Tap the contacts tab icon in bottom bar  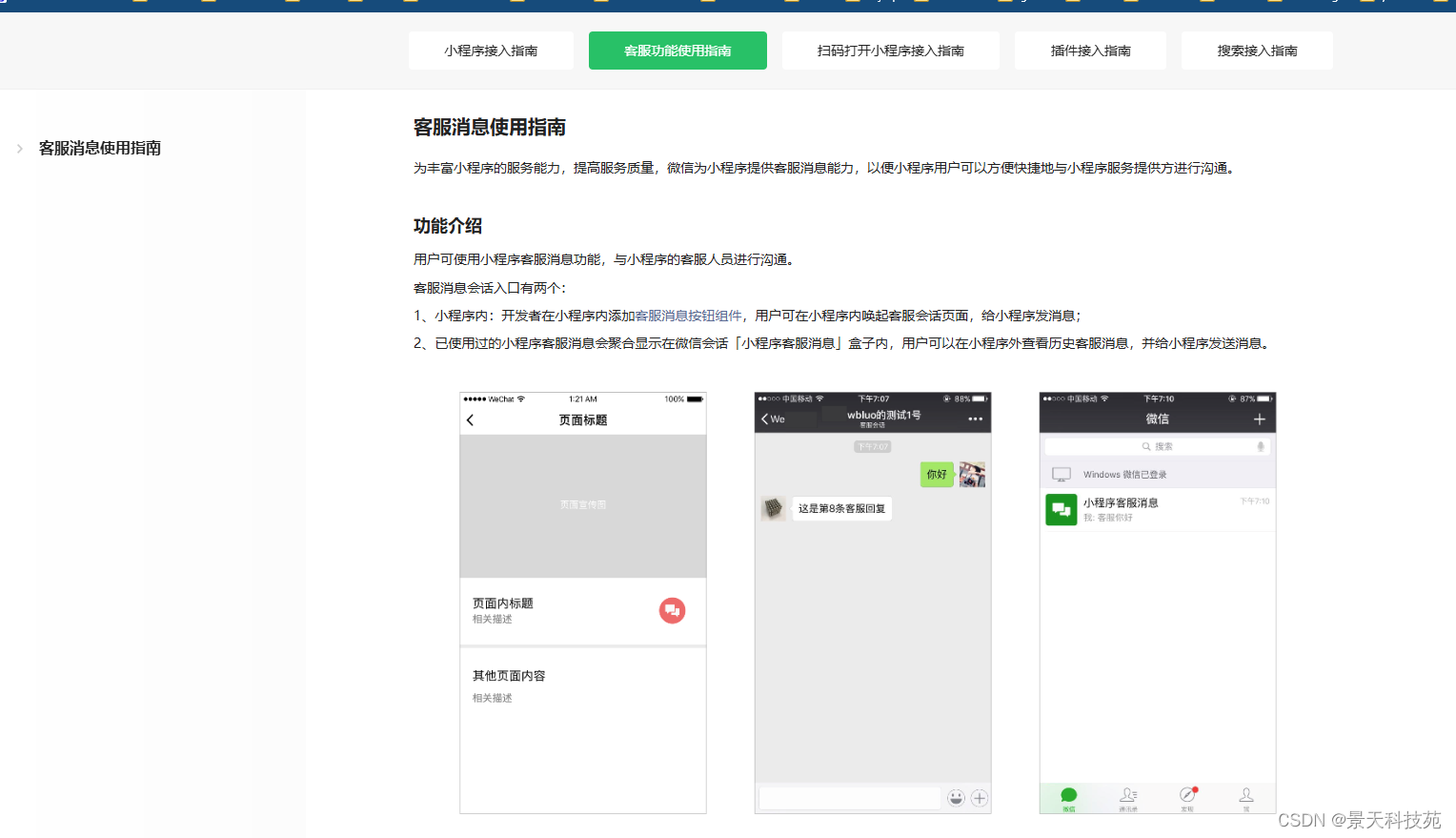click(x=1128, y=797)
